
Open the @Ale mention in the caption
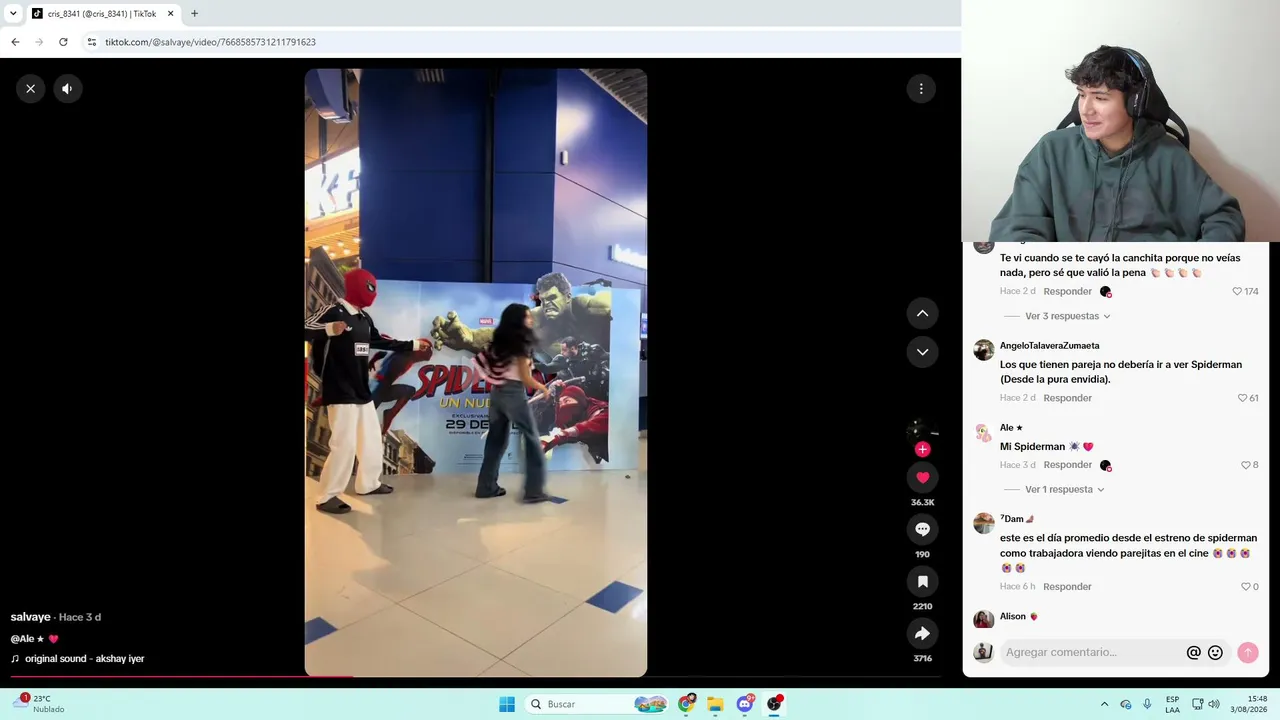pyautogui.click(x=27, y=639)
